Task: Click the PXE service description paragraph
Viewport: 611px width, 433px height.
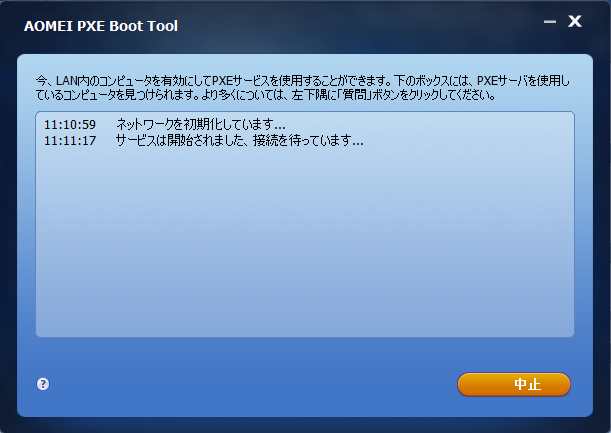Action: (303, 88)
